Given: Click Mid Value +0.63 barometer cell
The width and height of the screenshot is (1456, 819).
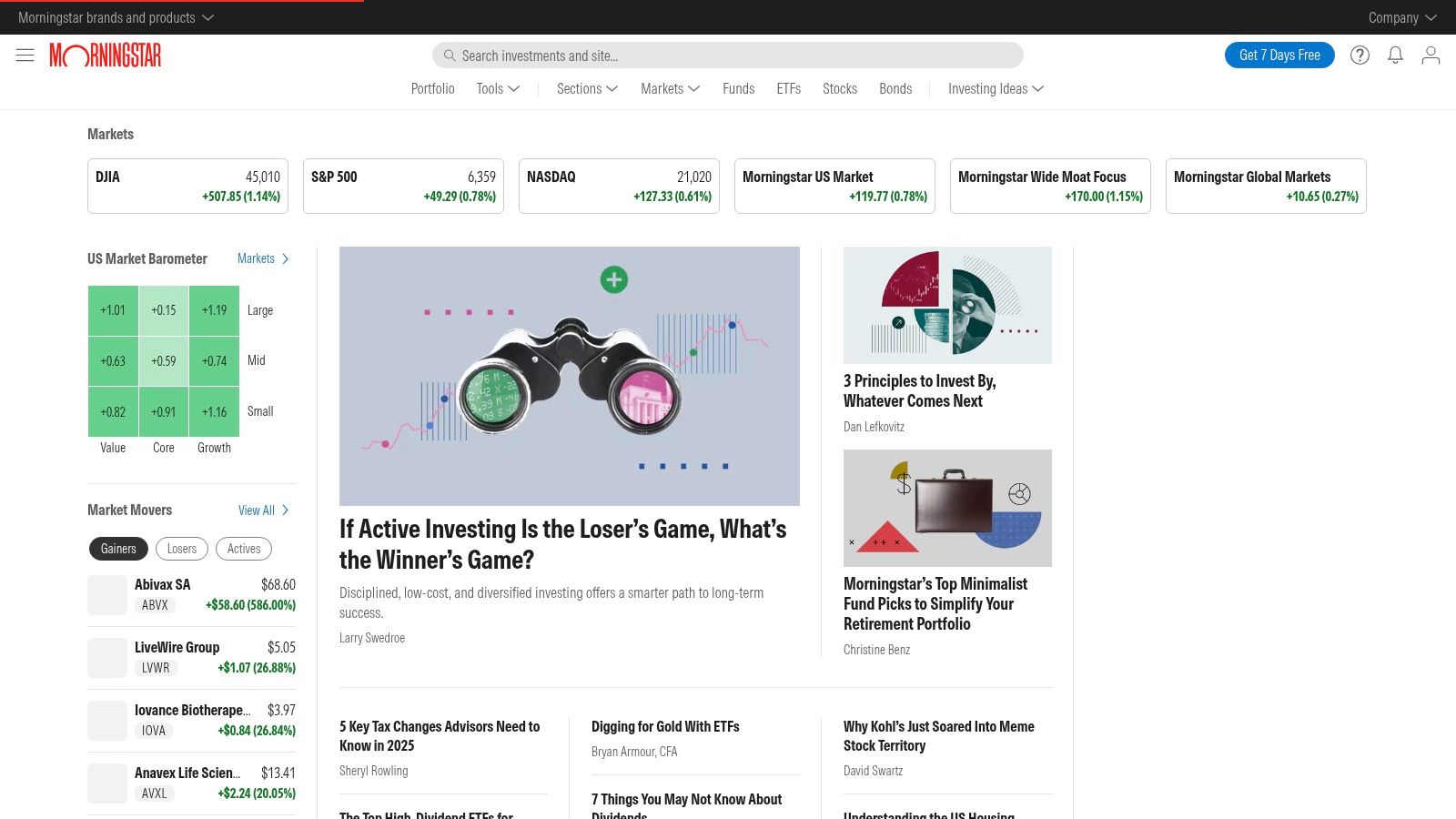Looking at the screenshot, I should (113, 361).
